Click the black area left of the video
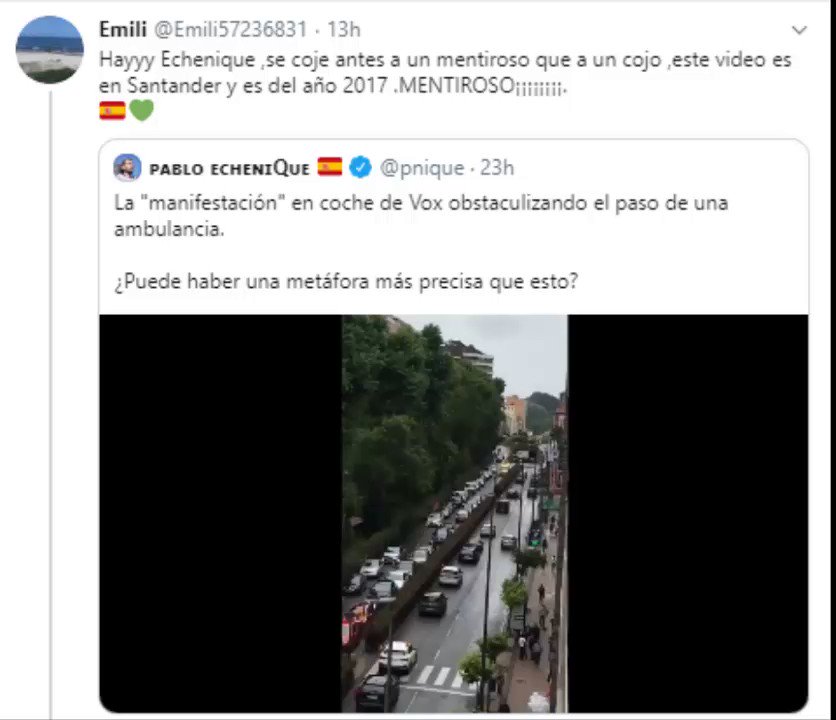836x720 pixels. (221, 513)
